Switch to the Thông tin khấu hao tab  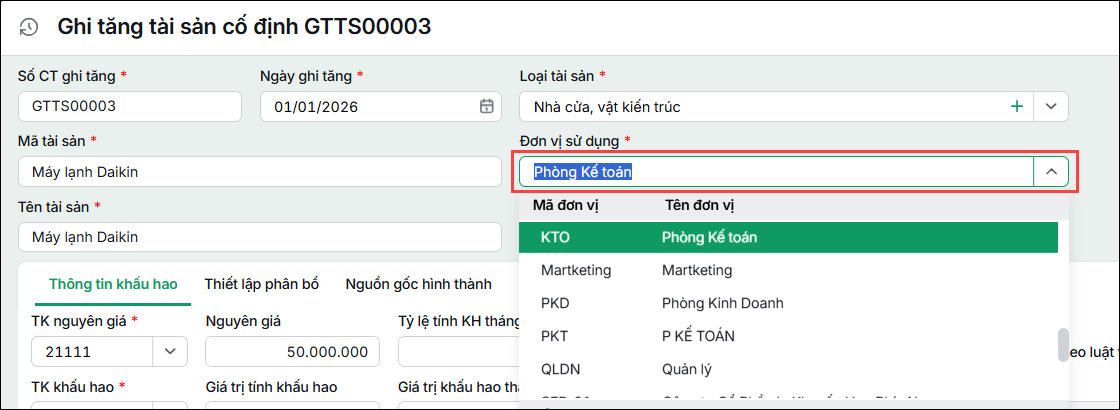click(x=113, y=284)
